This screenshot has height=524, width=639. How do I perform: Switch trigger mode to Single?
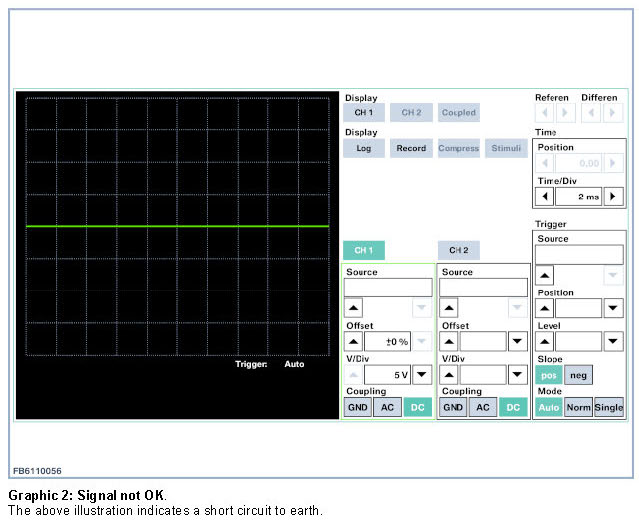click(609, 407)
